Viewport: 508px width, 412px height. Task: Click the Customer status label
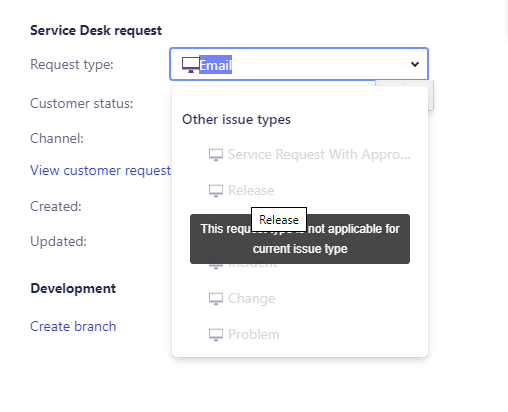pos(81,103)
